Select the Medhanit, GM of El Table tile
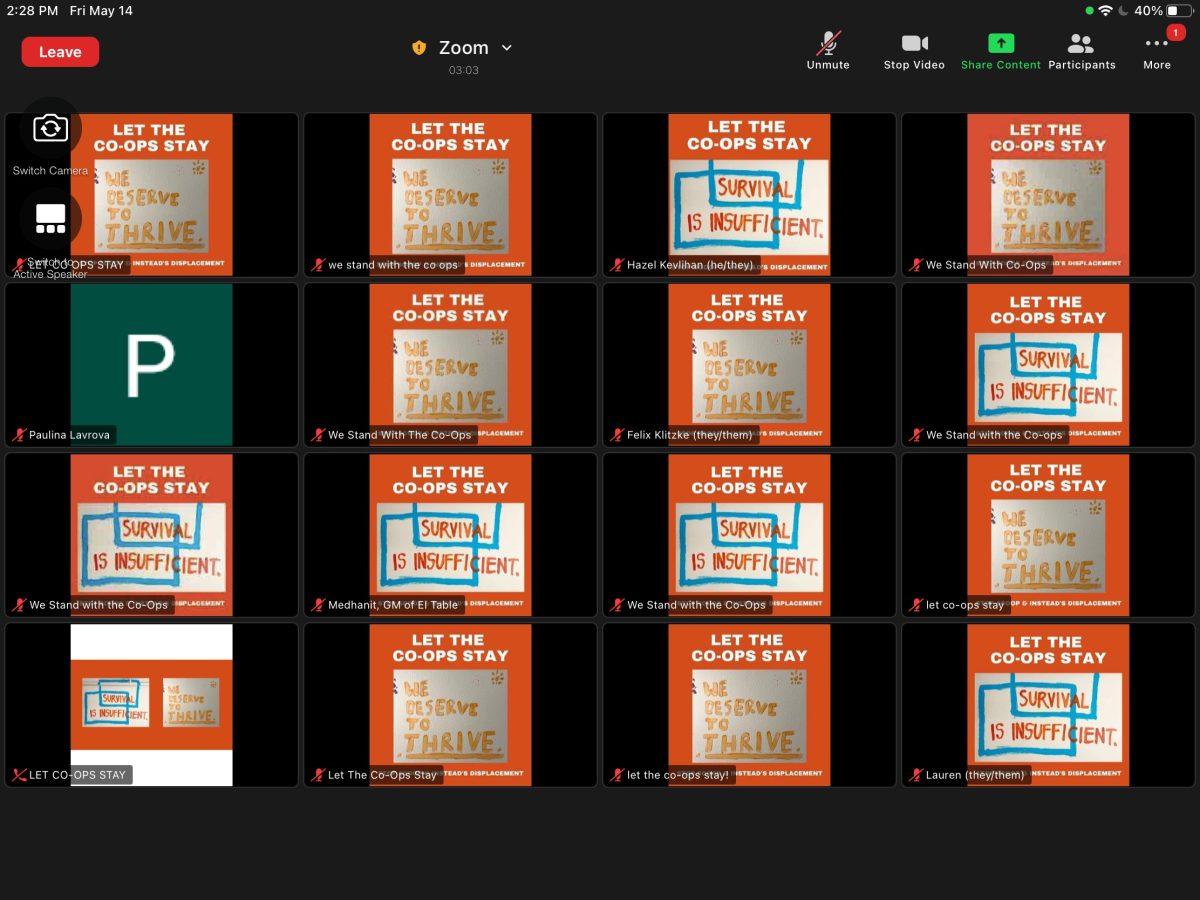Screen dimensions: 1200x900 (x=450, y=532)
